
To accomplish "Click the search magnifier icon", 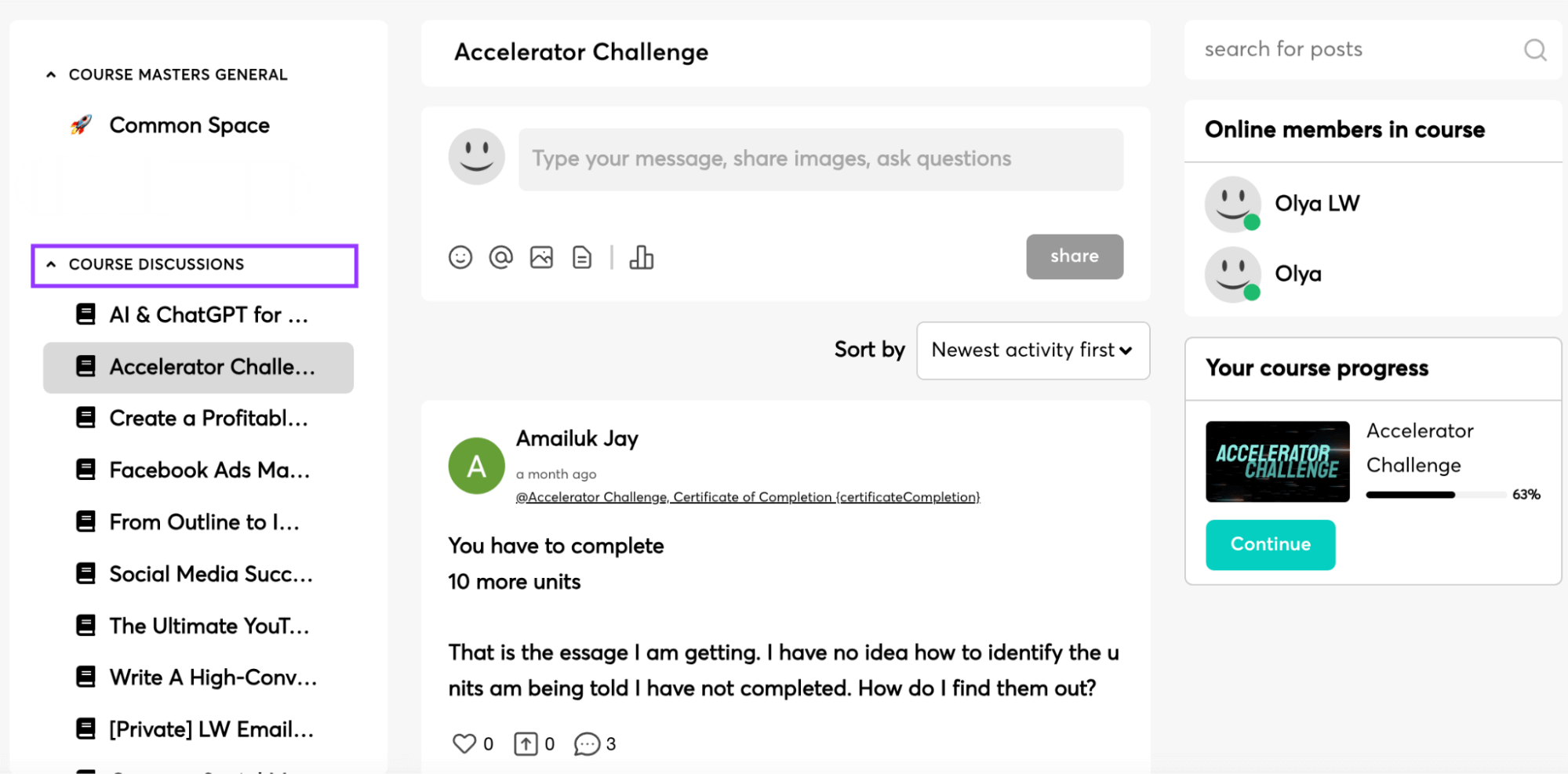I will pyautogui.click(x=1534, y=50).
